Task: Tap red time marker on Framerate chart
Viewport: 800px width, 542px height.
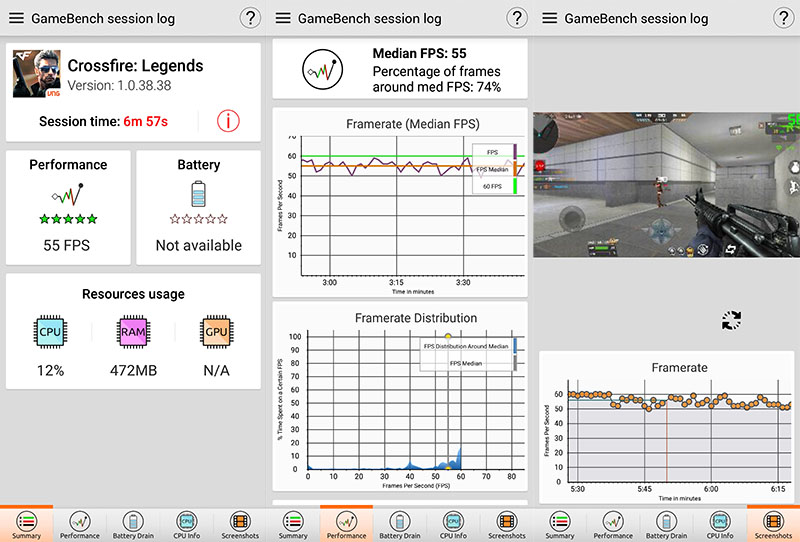Action: click(x=666, y=441)
